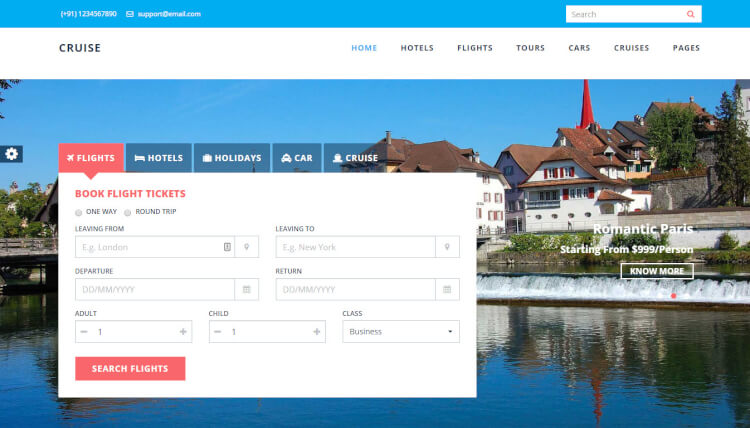Select the Round Trip radio button
Viewport: 750px width, 428px height.
[128, 212]
